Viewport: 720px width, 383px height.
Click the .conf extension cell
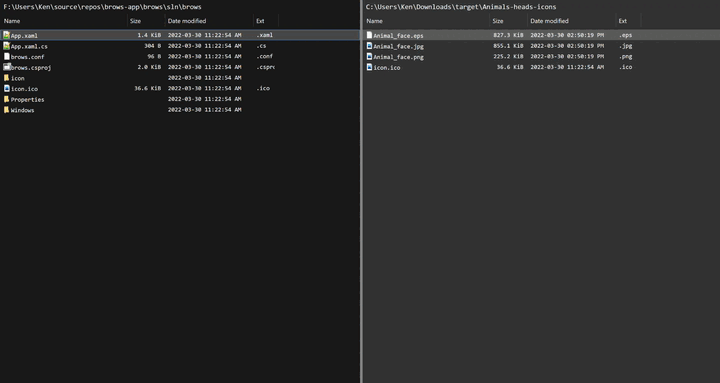point(264,56)
